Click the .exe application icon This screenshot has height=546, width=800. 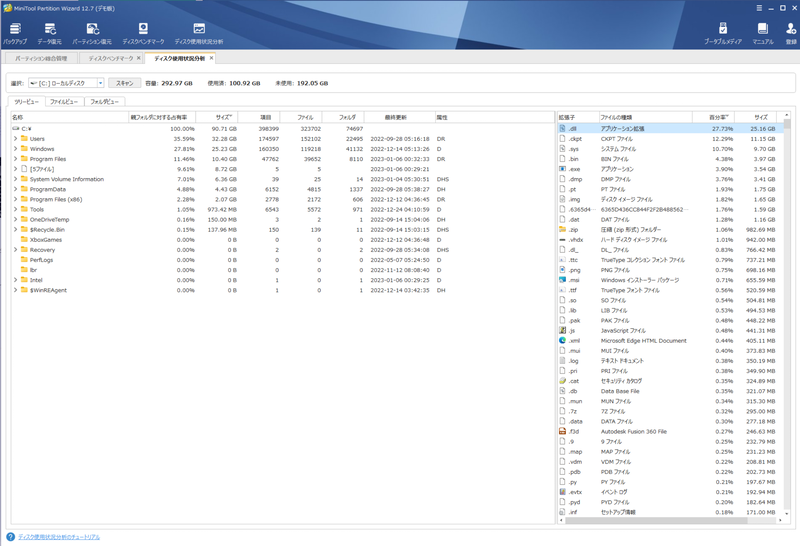[562, 169]
